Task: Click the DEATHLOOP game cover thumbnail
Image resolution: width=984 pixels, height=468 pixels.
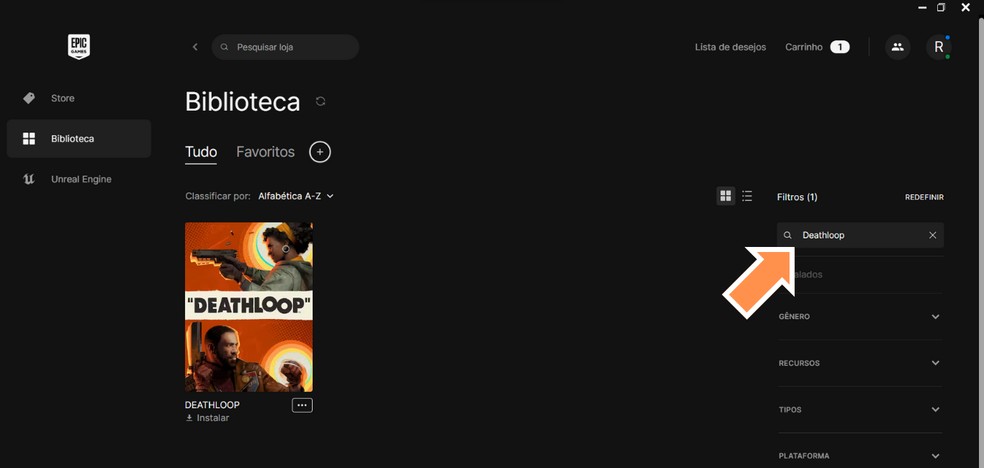Action: coord(249,307)
